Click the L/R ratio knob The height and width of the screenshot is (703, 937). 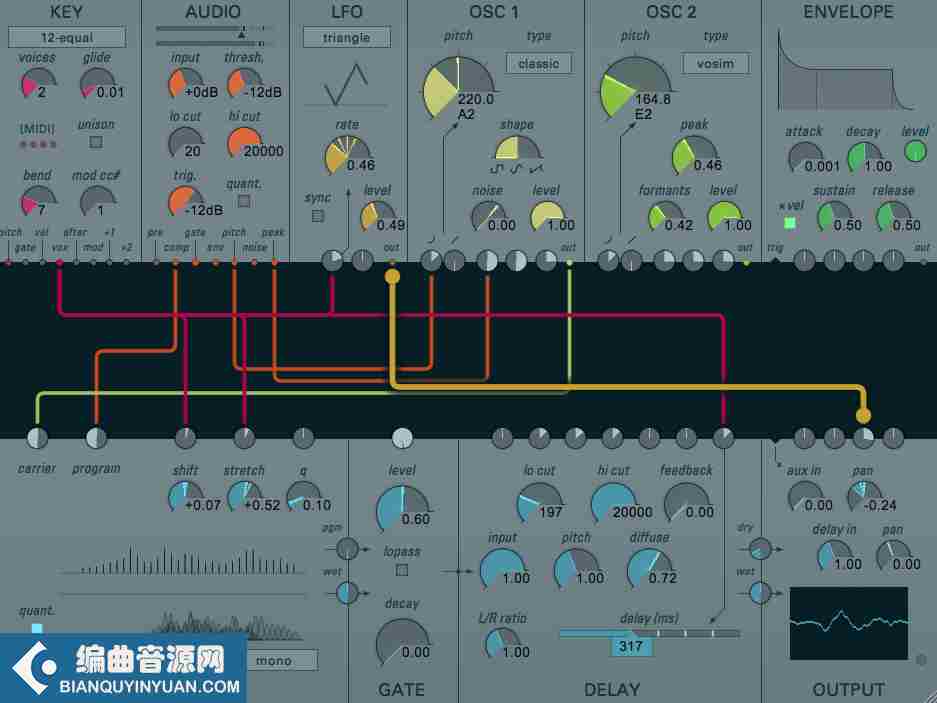502,643
